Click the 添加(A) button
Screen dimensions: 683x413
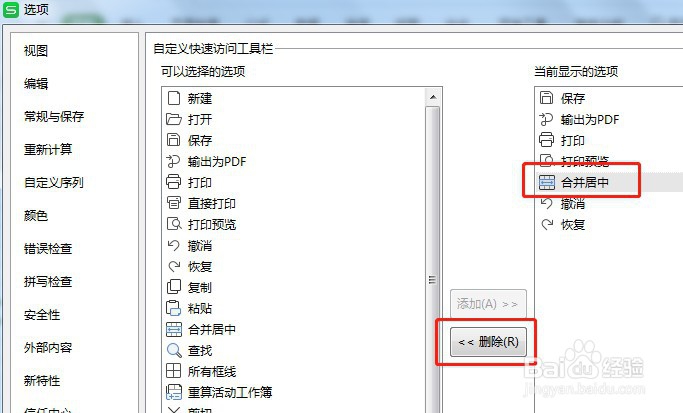[488, 304]
